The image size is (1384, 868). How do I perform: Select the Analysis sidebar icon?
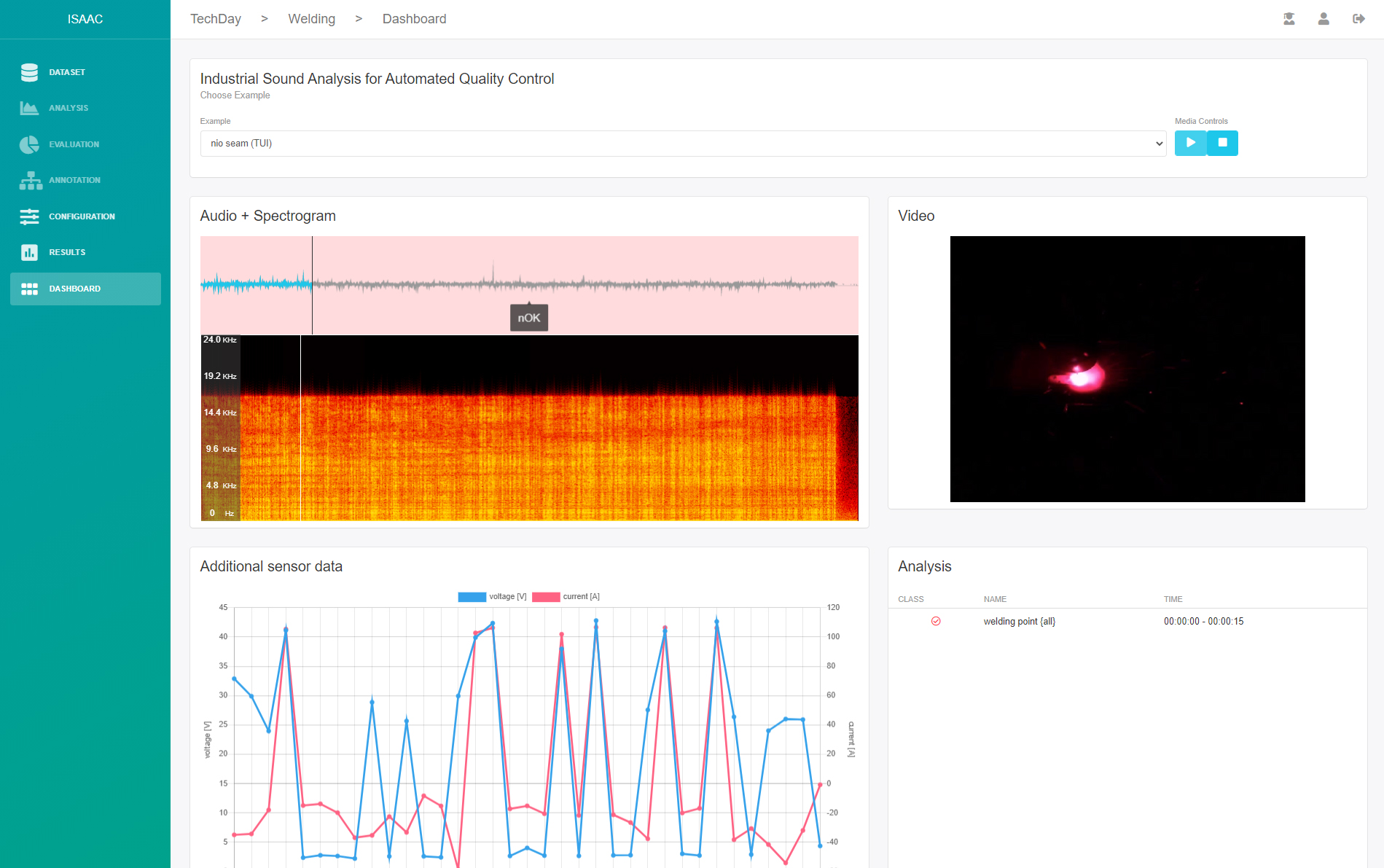[29, 107]
